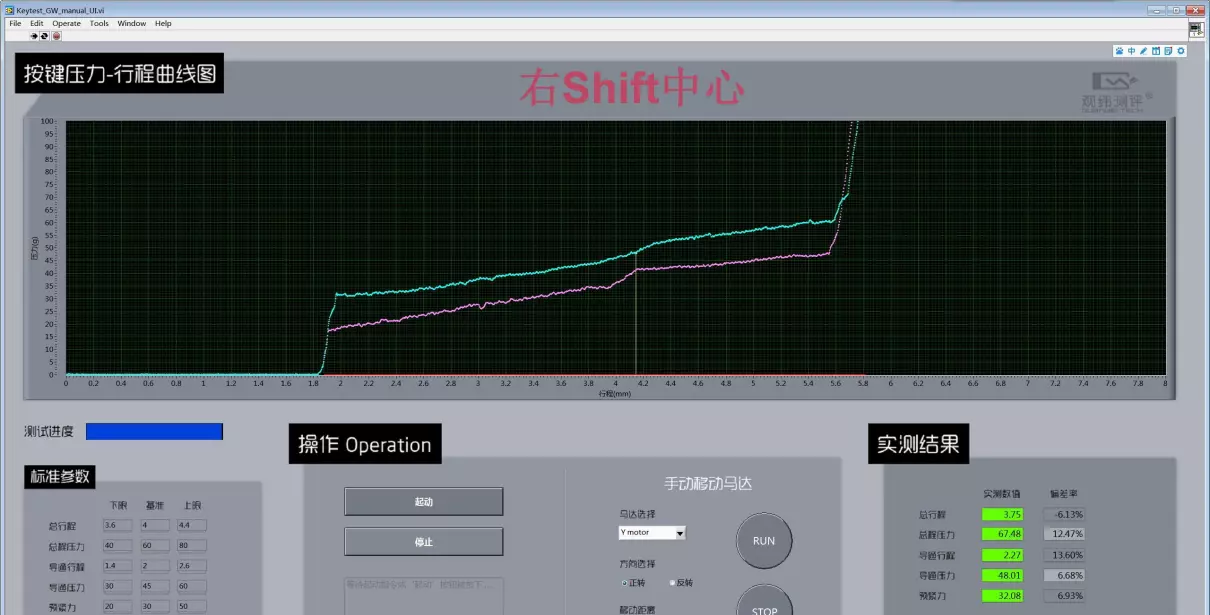Viewport: 1210px width, 615px height.
Task: Click the VI connector pane icon
Action: pyautogui.click(x=1196, y=29)
